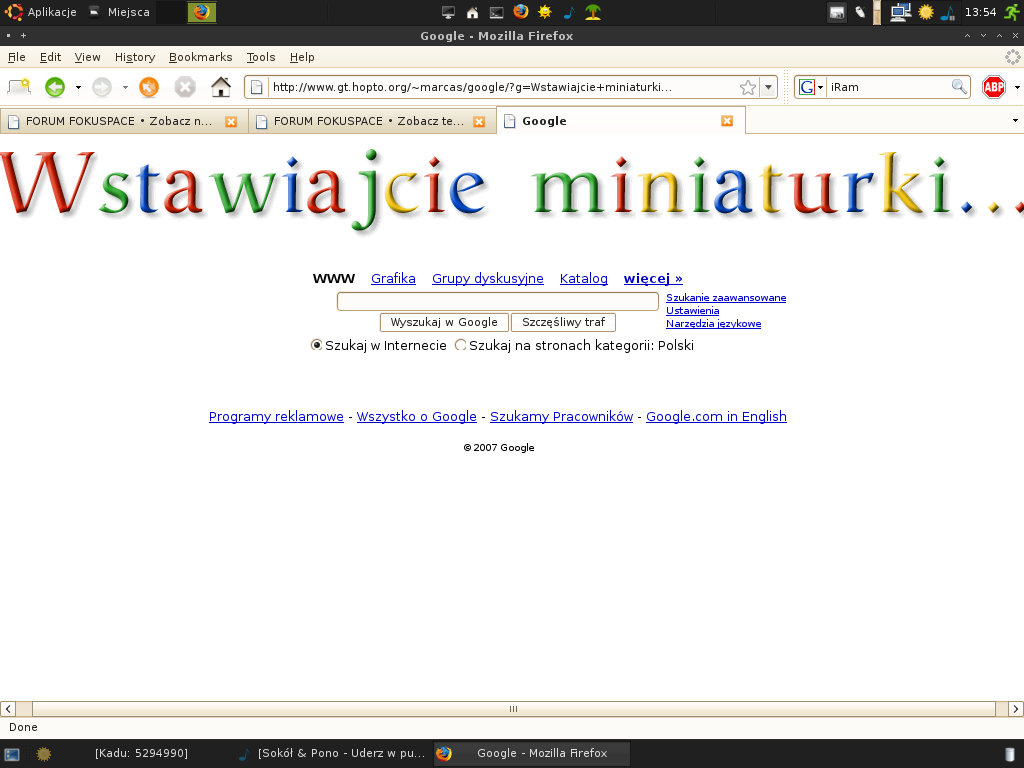The width and height of the screenshot is (1024, 768).
Task: Click the greyed Forward arrow button
Action: click(x=102, y=87)
